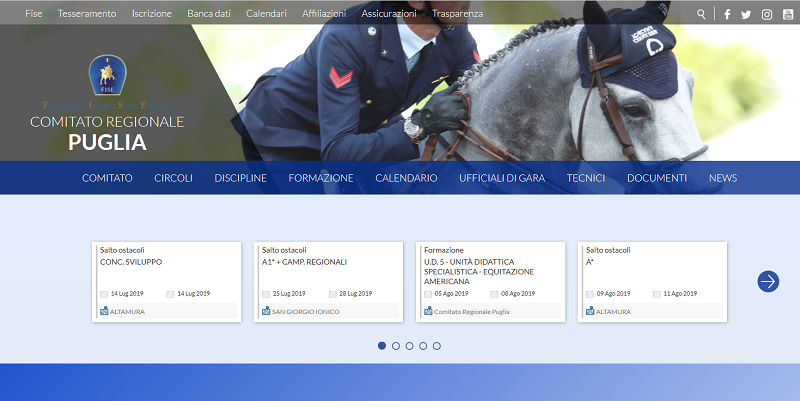The image size is (800, 401).
Task: Select fourth carousel page dot
Action: tap(423, 346)
